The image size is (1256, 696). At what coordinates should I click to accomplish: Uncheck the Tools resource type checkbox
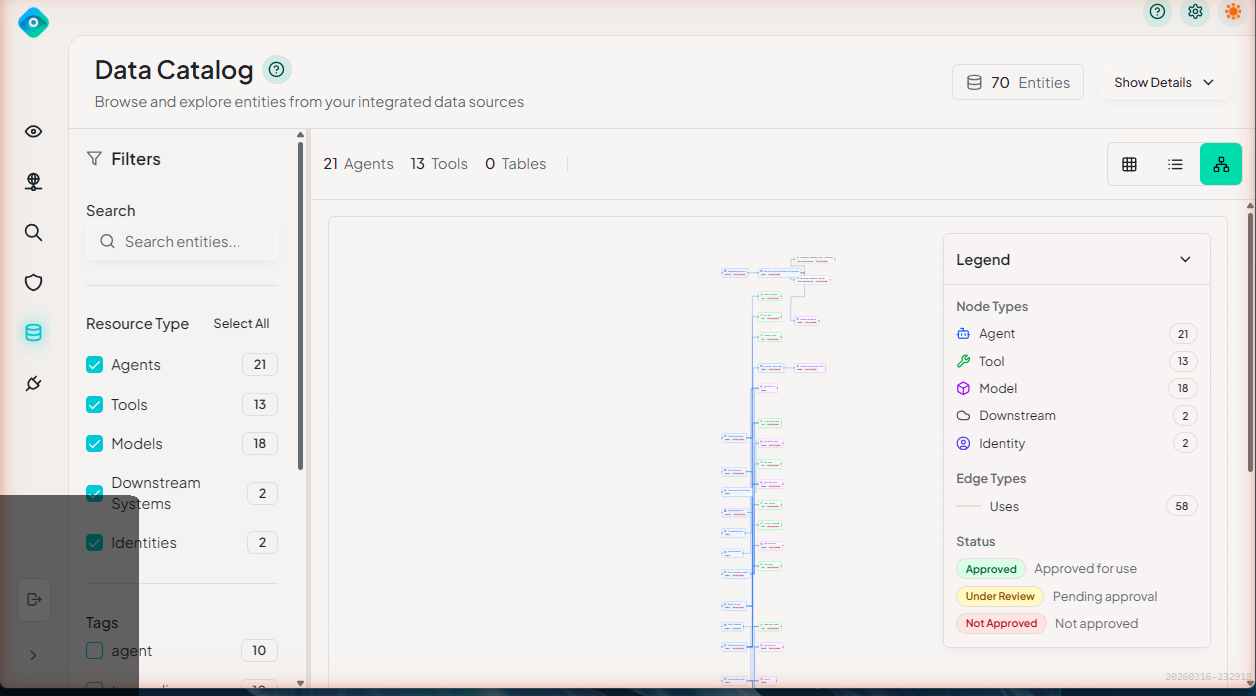click(x=95, y=405)
